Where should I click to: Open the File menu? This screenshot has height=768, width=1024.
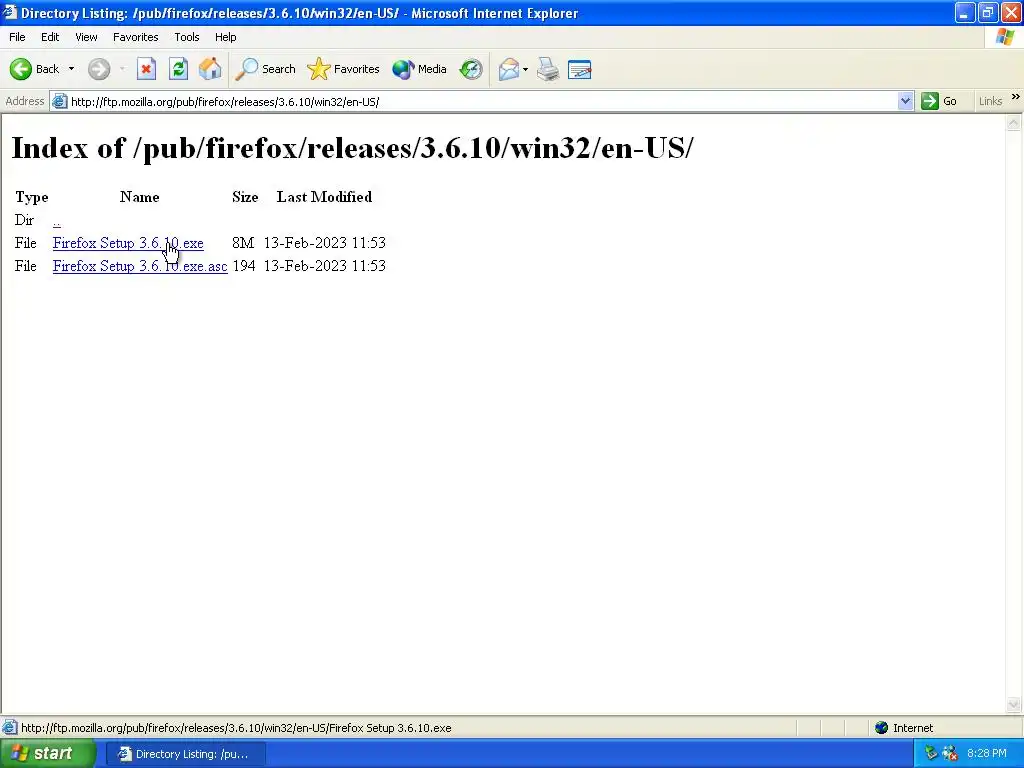17,37
